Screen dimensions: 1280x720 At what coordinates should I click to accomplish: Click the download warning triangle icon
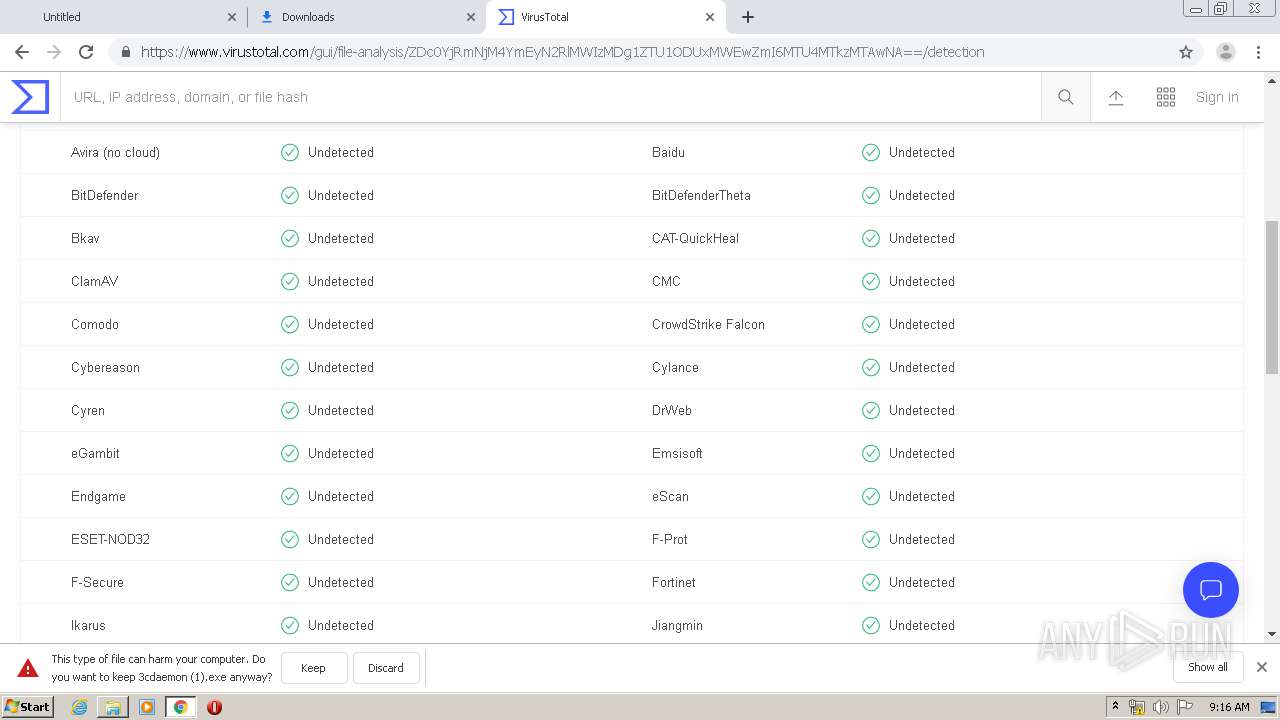point(28,668)
